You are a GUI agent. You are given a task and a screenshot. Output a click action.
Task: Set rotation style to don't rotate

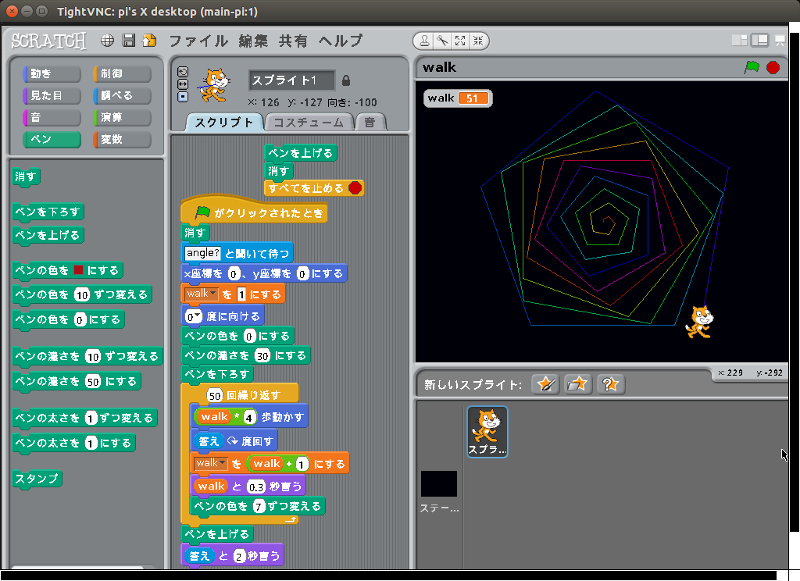(x=182, y=97)
